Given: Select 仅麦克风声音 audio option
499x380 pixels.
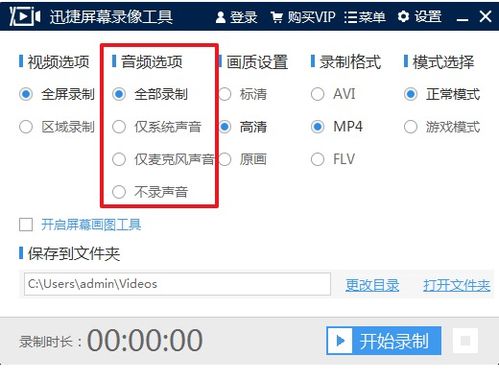Looking at the screenshot, I should [163, 159].
